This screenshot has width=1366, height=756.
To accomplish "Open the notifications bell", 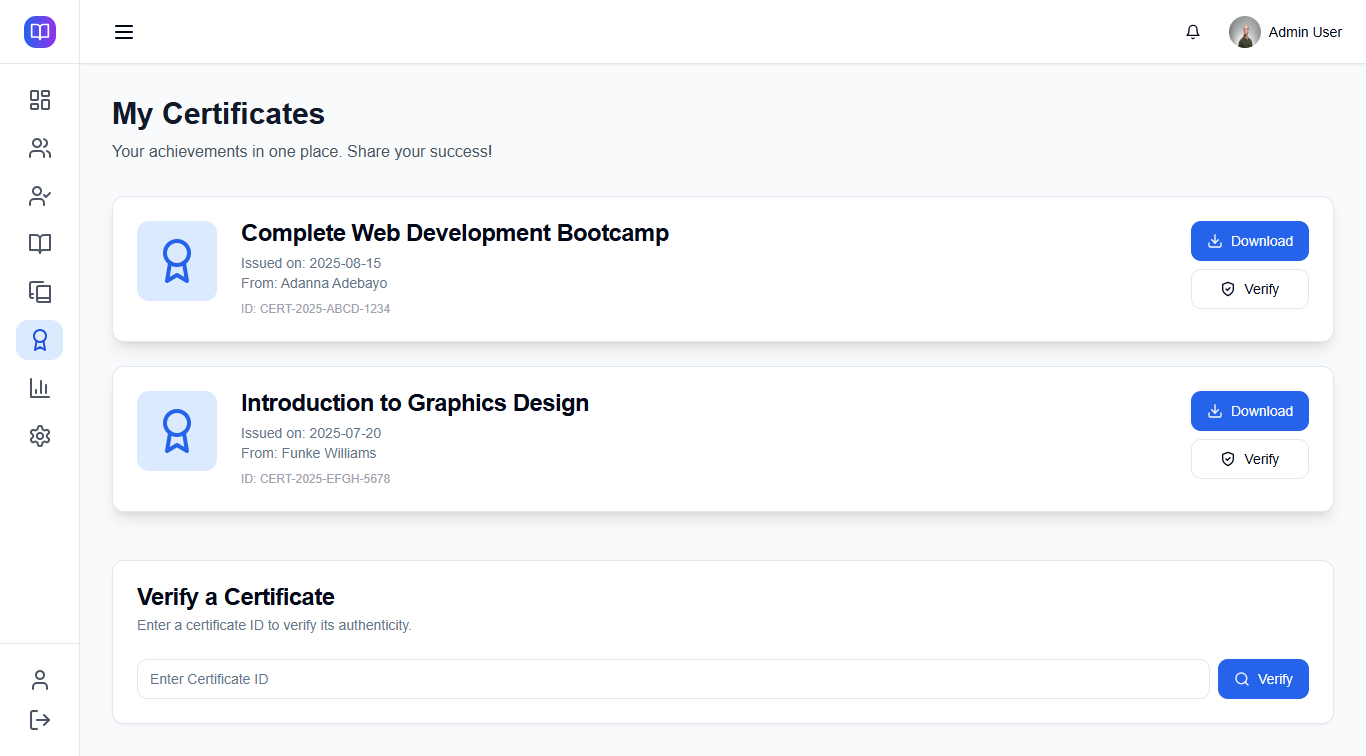I will tap(1193, 32).
